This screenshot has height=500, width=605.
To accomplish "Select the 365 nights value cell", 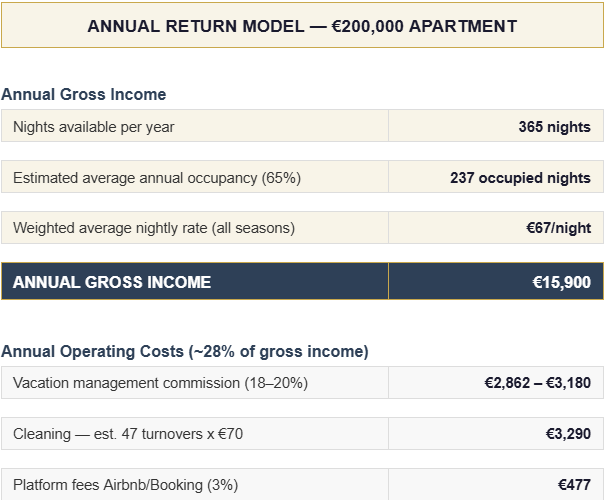I will click(554, 127).
